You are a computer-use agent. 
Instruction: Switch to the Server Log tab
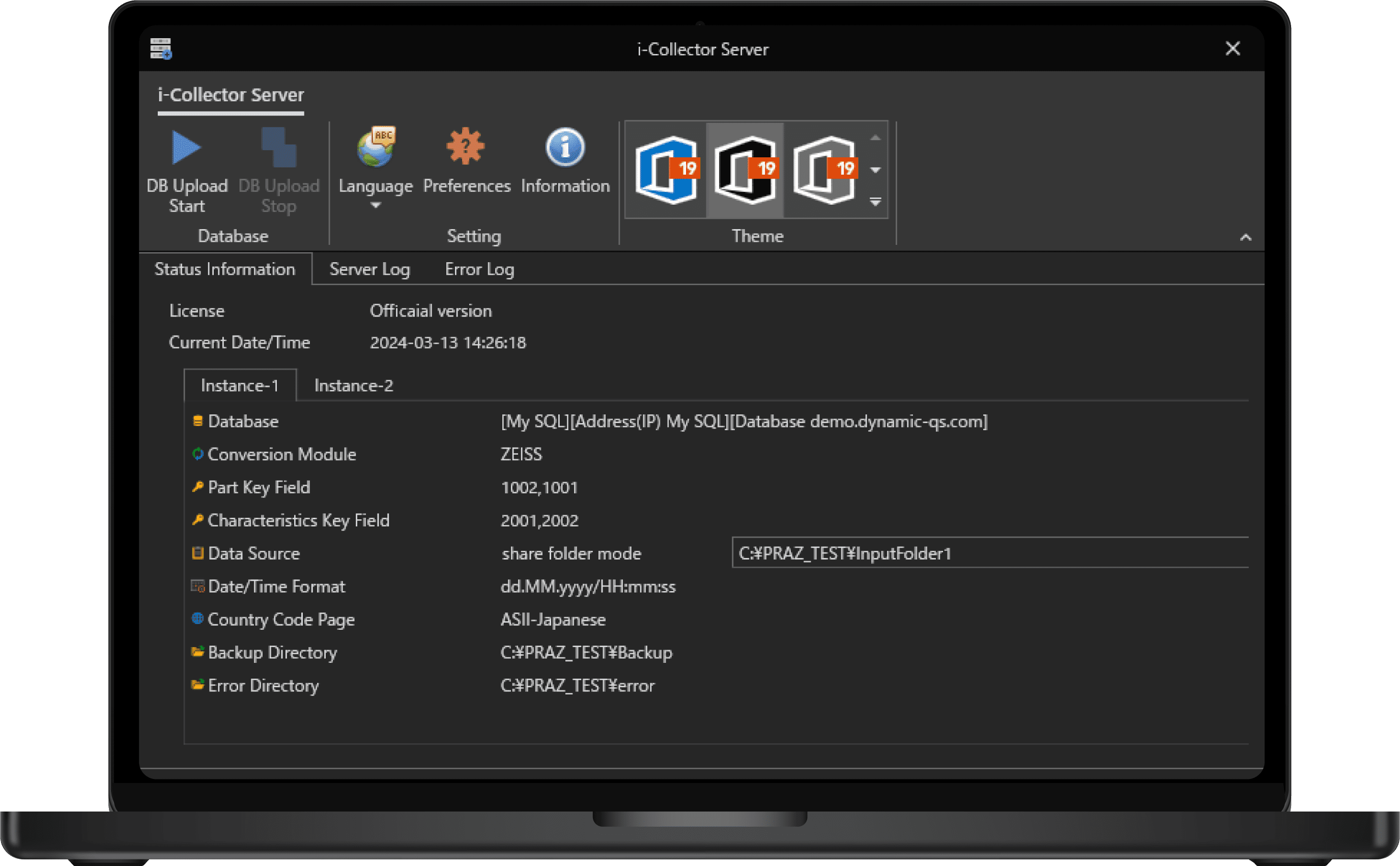click(370, 269)
